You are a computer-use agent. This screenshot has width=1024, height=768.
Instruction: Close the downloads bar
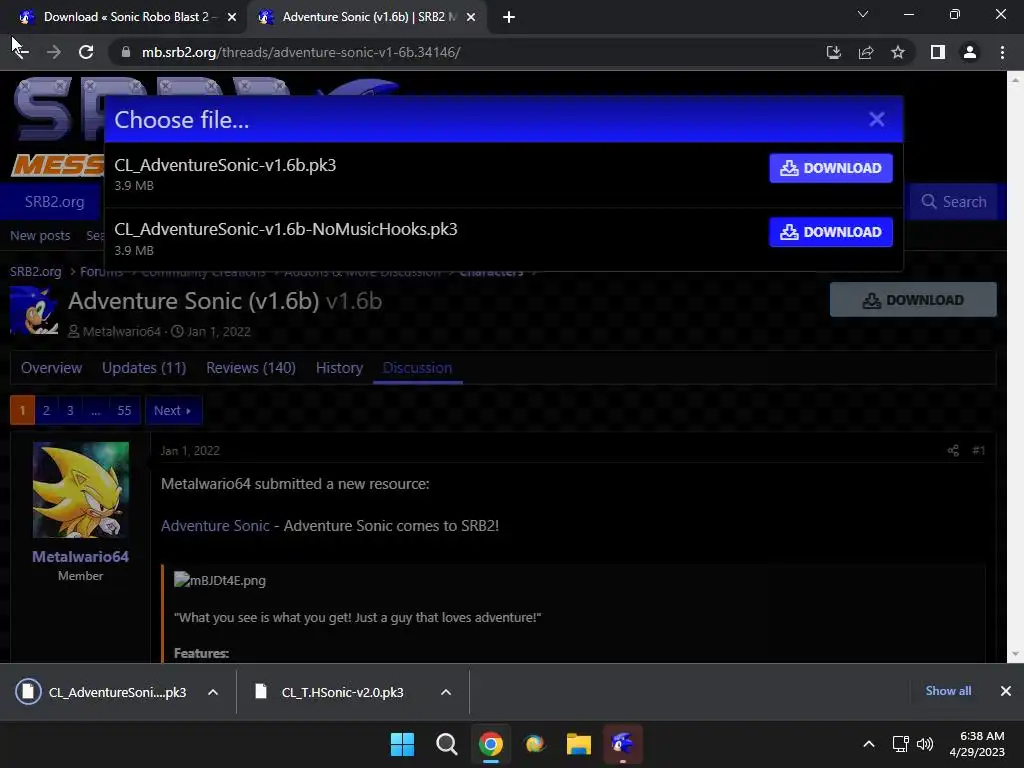[x=1006, y=691]
